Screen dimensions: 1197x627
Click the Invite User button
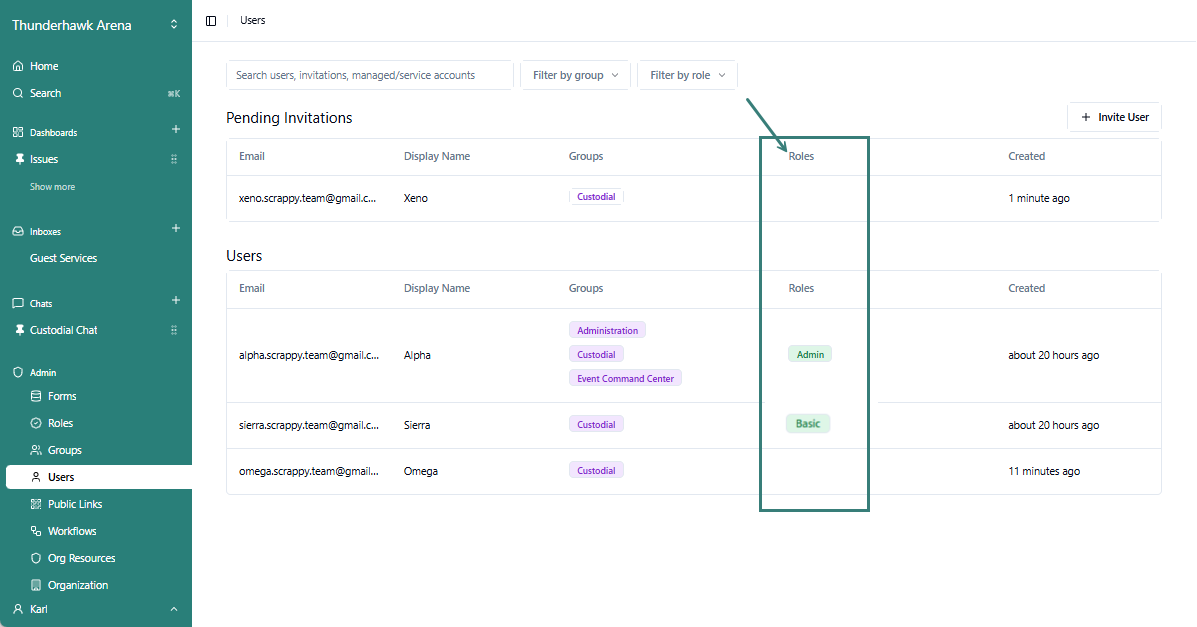[x=1114, y=117]
